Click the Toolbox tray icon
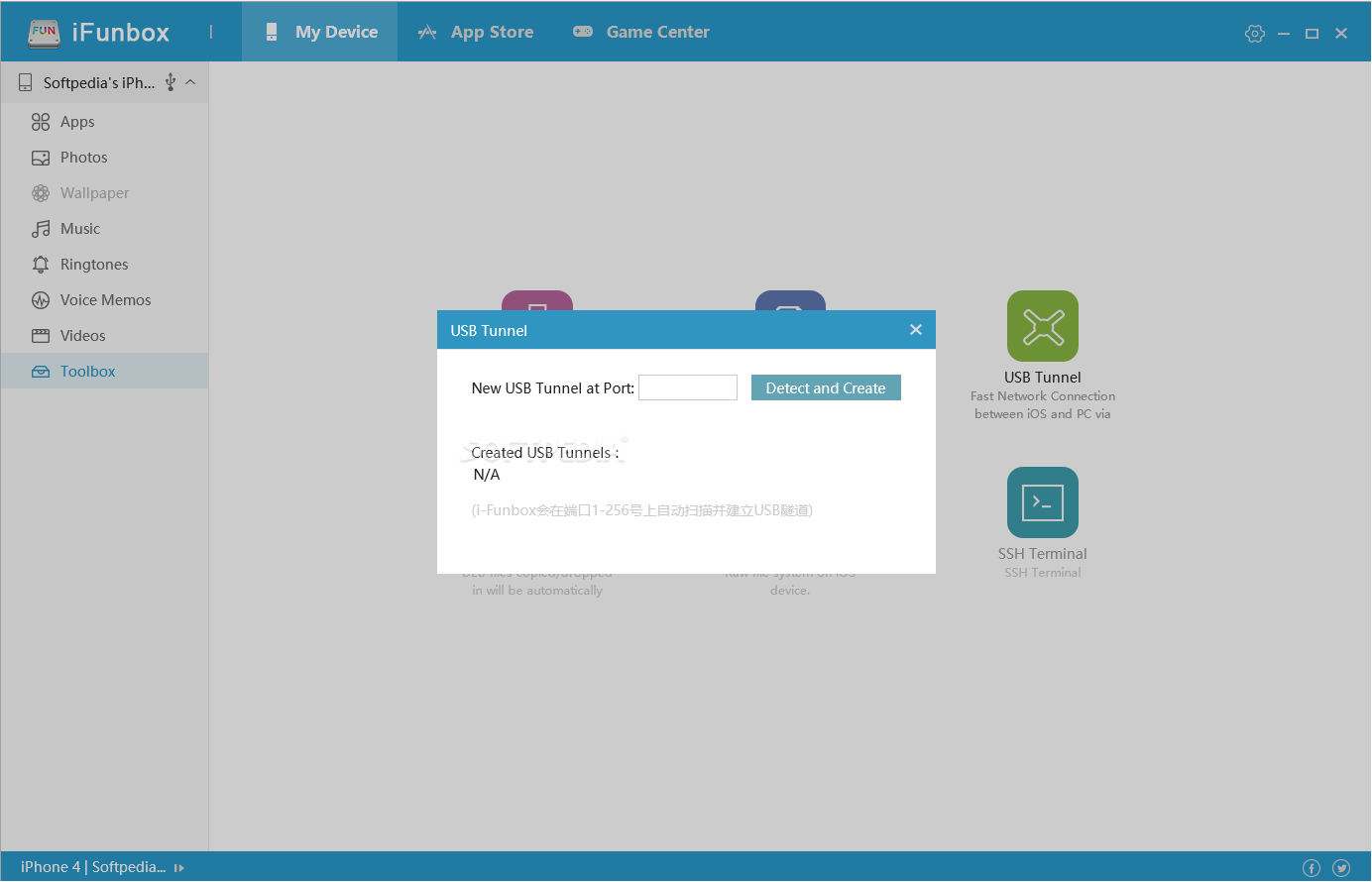This screenshot has width=1372, height=882. pos(41,372)
